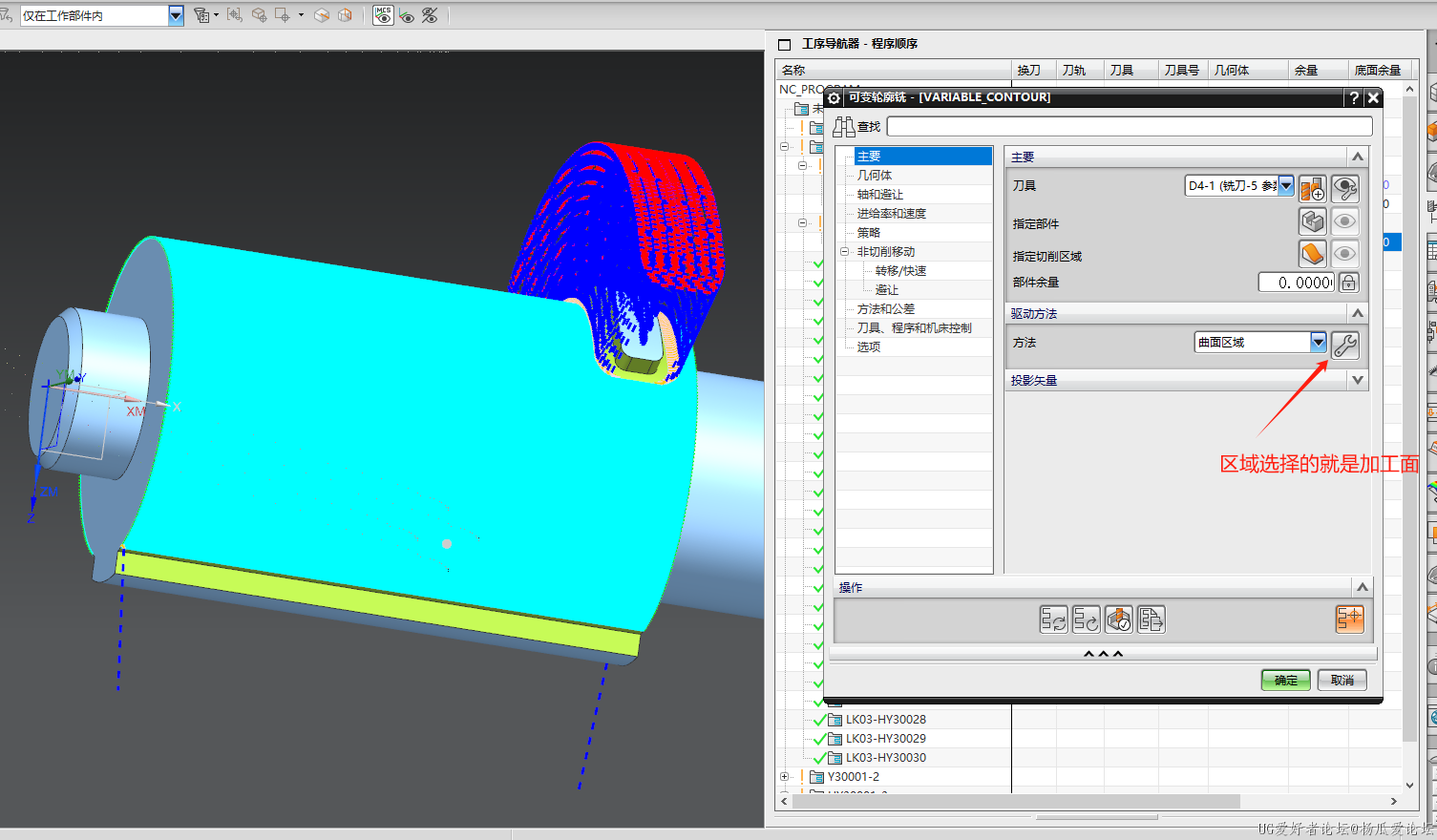Click the navigator vertical scrollbar down arrow

(1409, 786)
